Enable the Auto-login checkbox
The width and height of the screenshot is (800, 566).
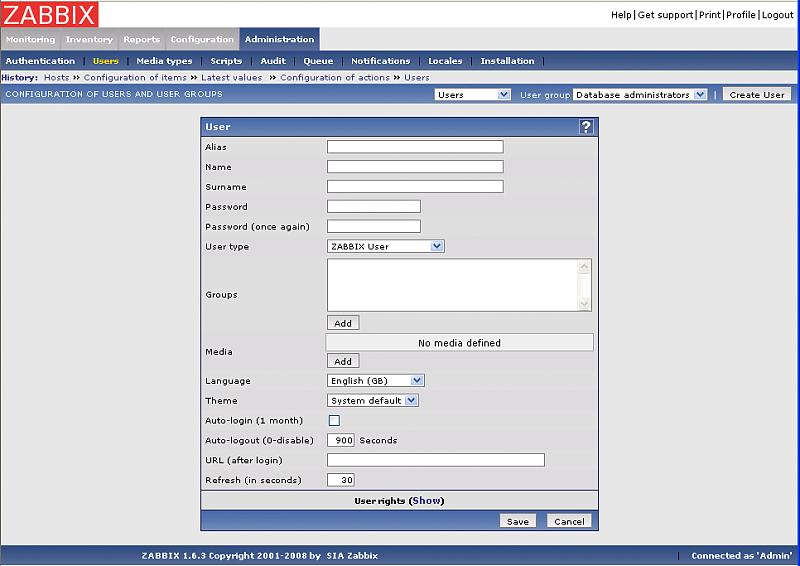pyautogui.click(x=334, y=421)
